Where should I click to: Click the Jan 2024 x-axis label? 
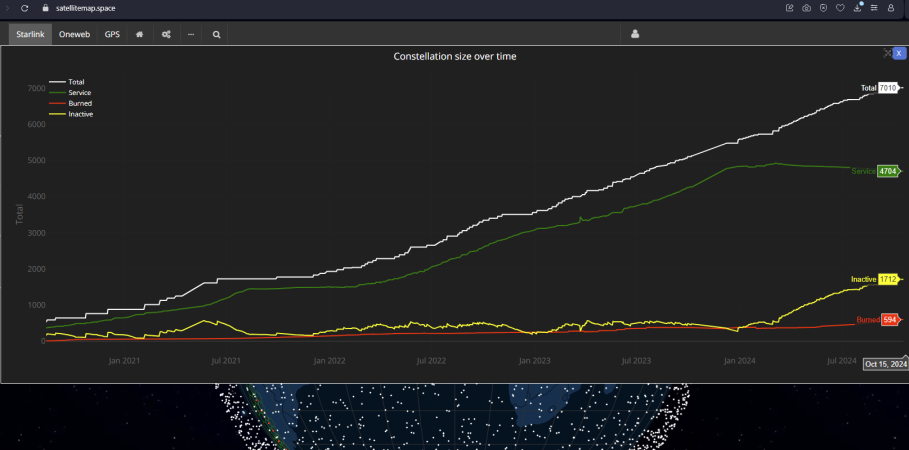739,361
